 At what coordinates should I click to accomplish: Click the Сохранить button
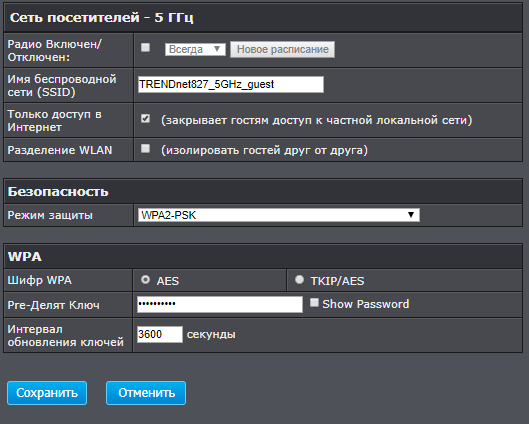[47, 393]
